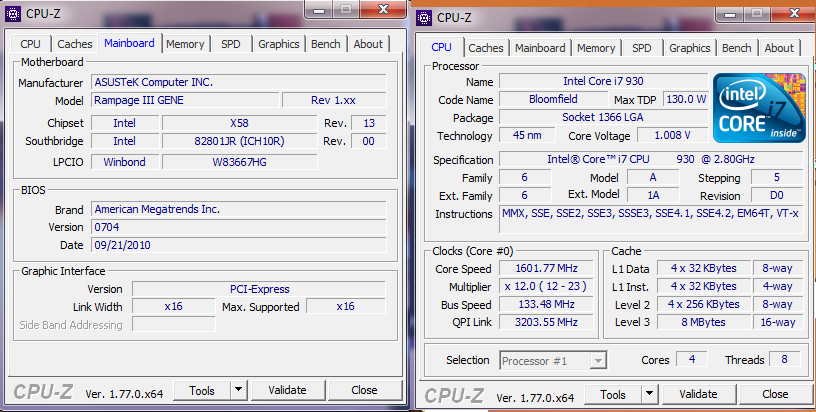The image size is (816, 412).
Task: Open Graphics tab in right window
Action: (690, 48)
